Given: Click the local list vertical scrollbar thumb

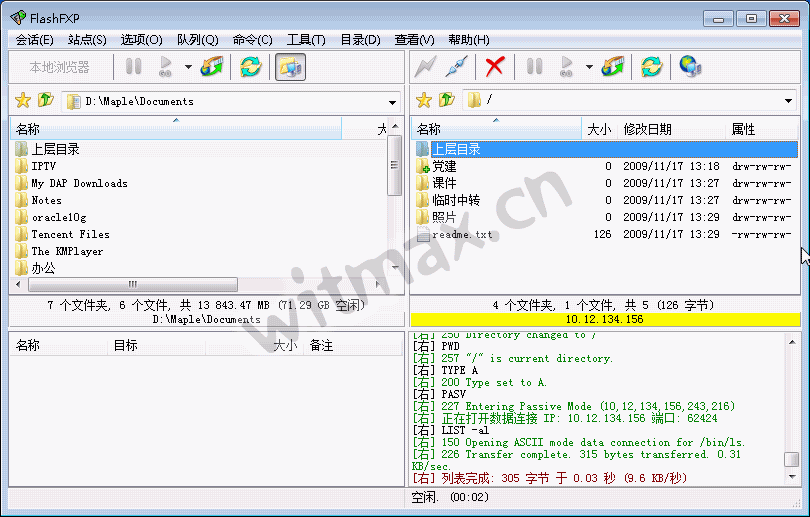Looking at the screenshot, I should pyautogui.click(x=394, y=165).
